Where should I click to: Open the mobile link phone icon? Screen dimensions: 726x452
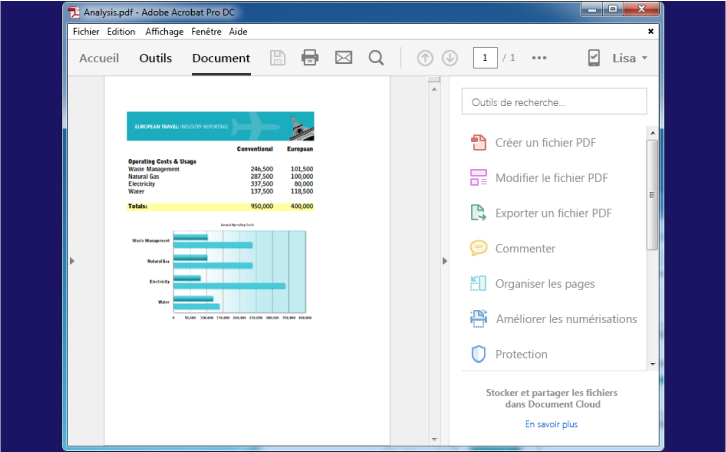pos(594,58)
